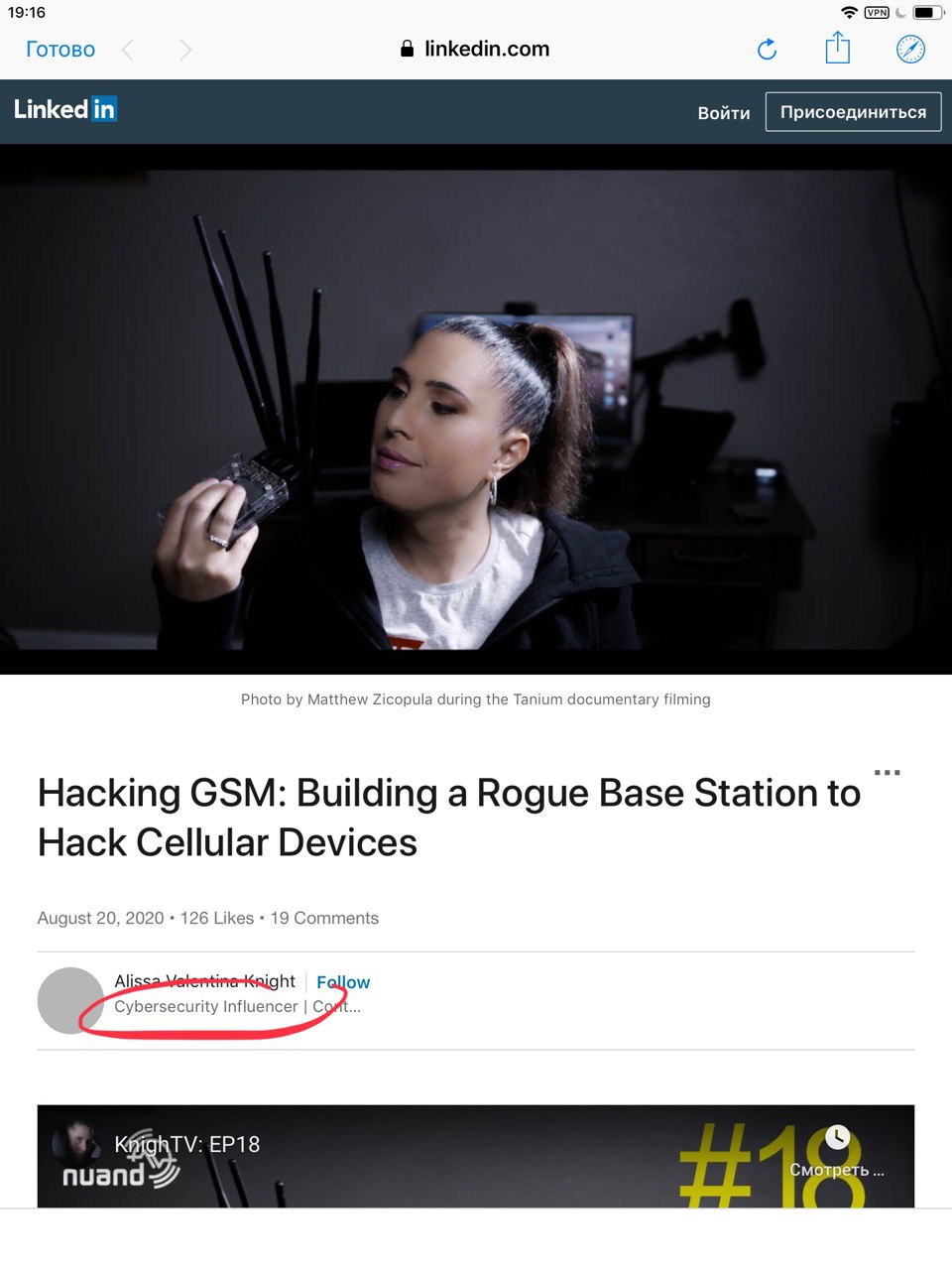Open page in Safari compass icon
Image resolution: width=952 pixels, height=1270 pixels.
pos(910,50)
